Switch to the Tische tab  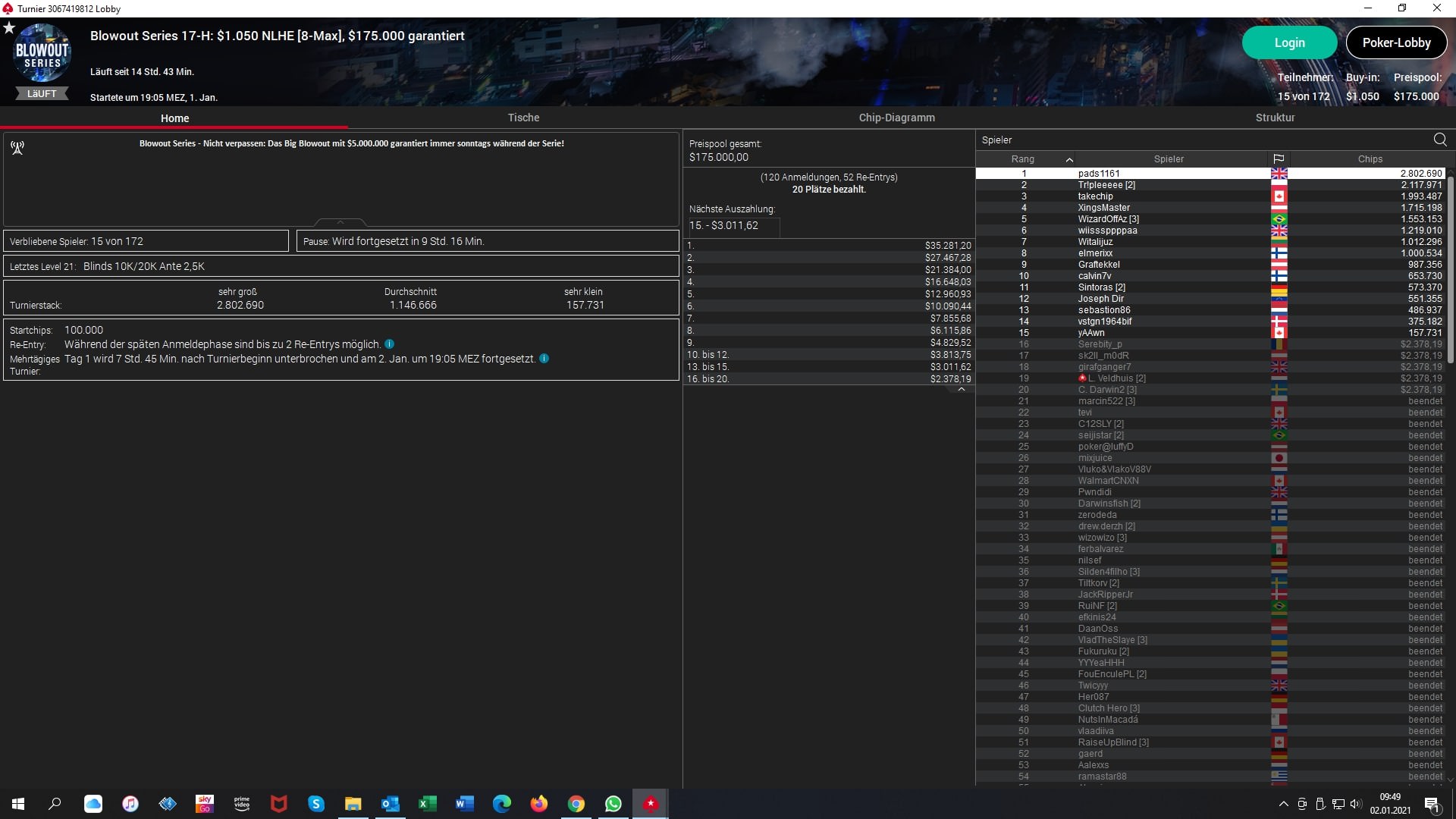point(523,118)
